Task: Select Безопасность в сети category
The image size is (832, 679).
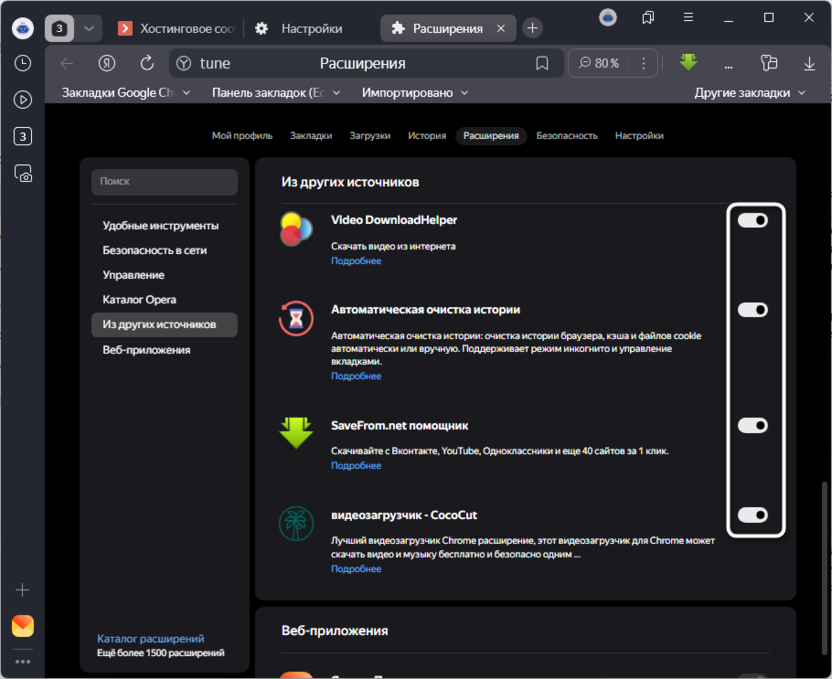Action: 164,250
